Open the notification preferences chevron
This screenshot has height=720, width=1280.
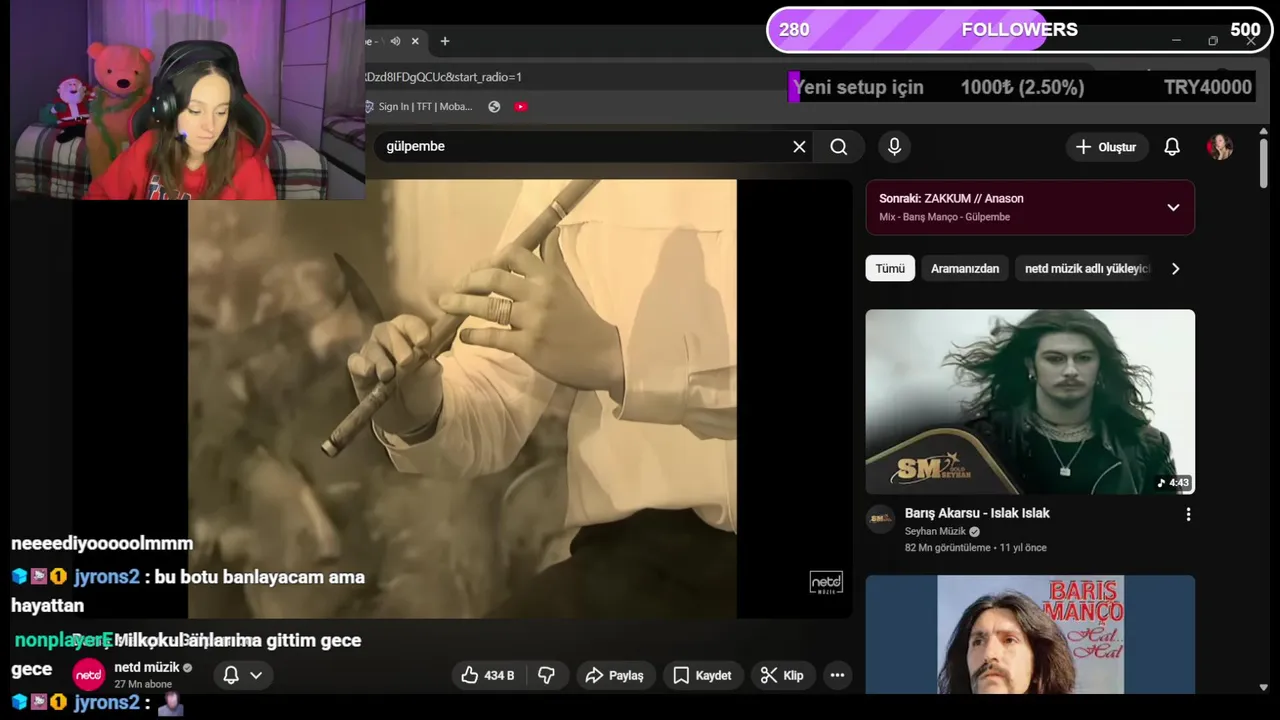click(x=256, y=675)
